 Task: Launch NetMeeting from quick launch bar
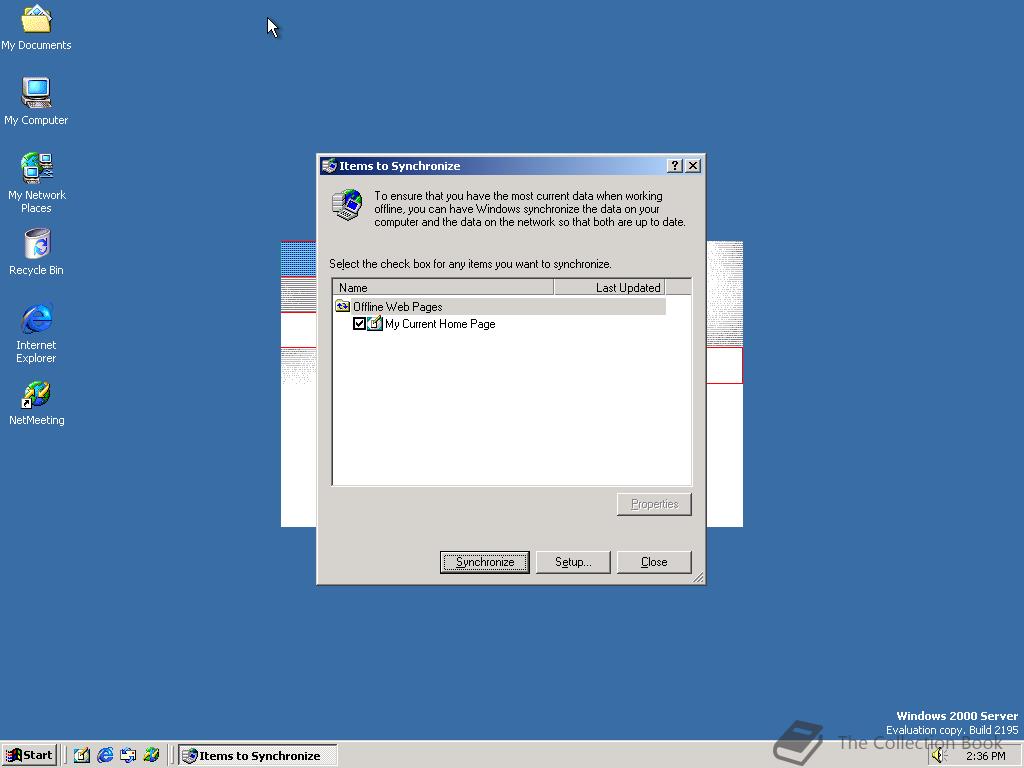pyautogui.click(x=151, y=755)
